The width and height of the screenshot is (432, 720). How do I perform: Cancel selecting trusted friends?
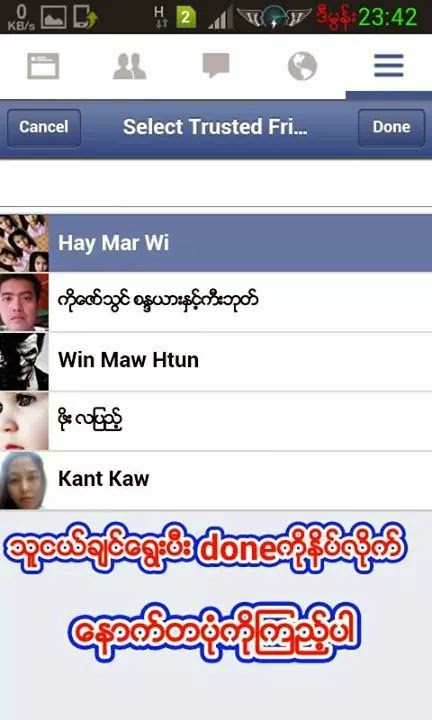pos(44,127)
